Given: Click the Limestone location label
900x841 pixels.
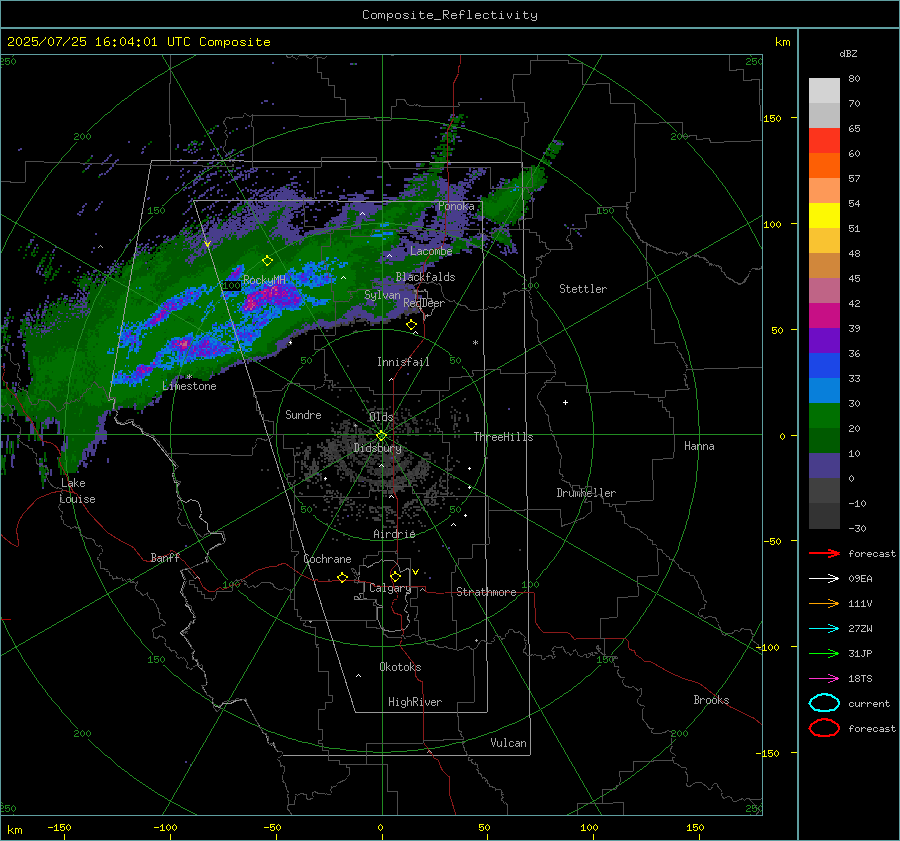Looking at the screenshot, I should (x=189, y=386).
